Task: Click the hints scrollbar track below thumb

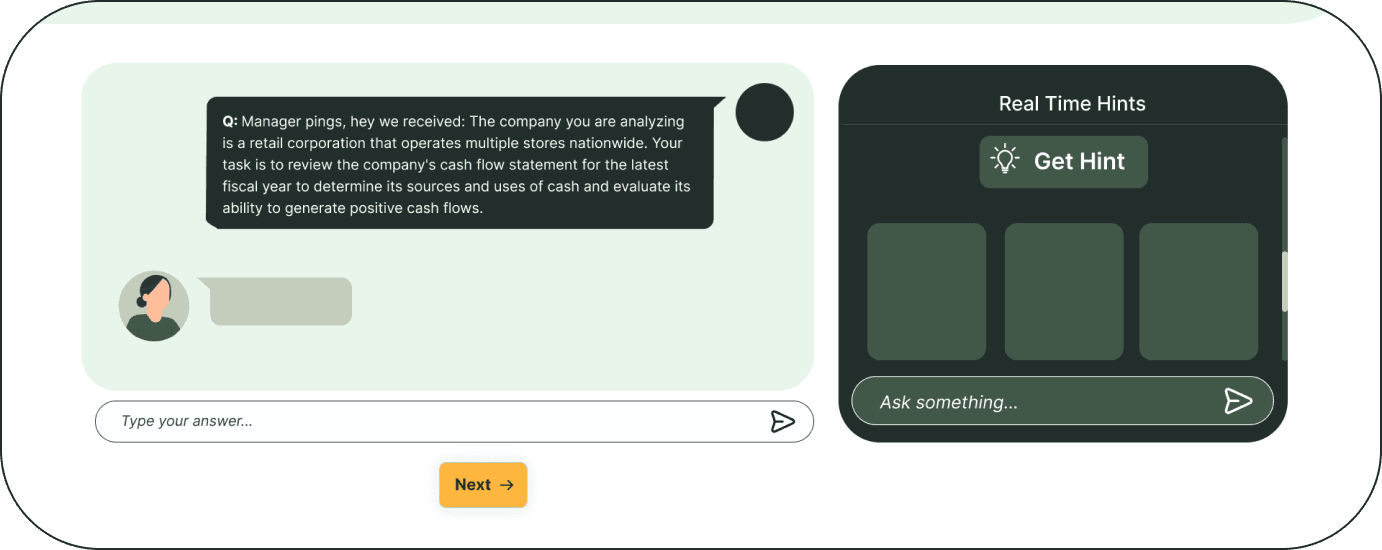Action: coord(1285,340)
